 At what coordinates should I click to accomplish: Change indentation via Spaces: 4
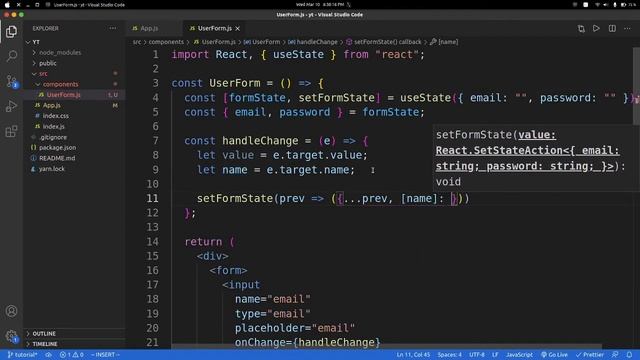pos(449,355)
